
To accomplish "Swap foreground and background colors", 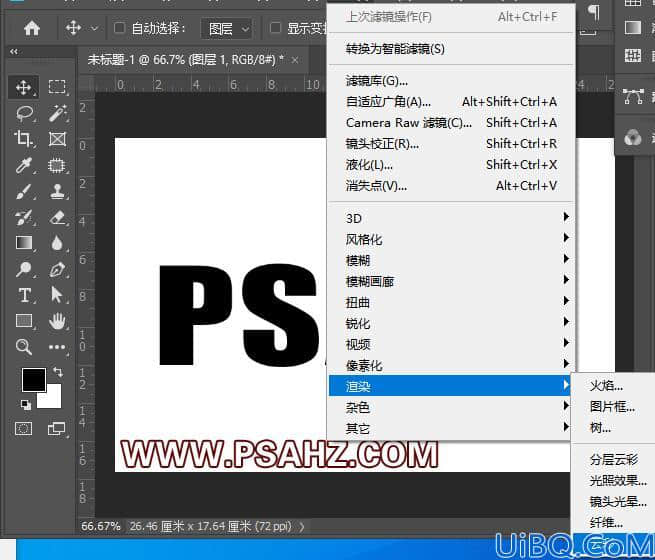I will click(58, 371).
